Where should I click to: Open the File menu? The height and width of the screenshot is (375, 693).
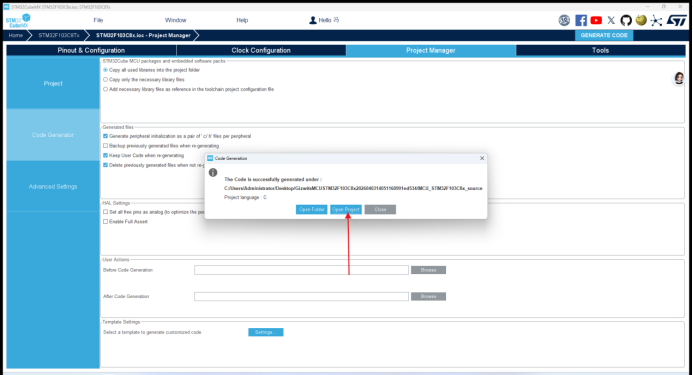click(x=98, y=20)
